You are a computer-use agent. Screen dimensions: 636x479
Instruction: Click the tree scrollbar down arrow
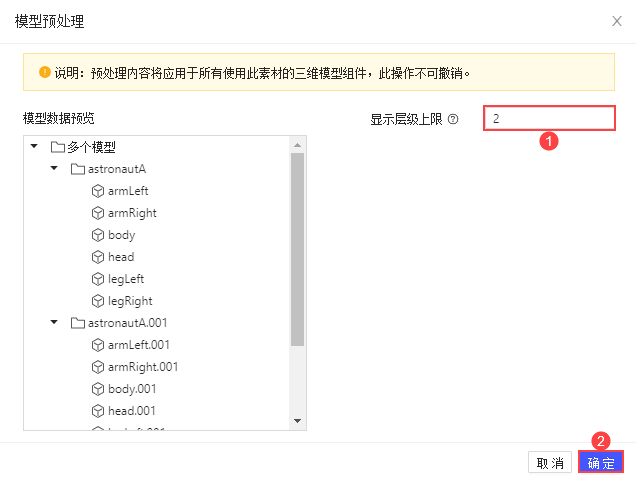[x=297, y=421]
